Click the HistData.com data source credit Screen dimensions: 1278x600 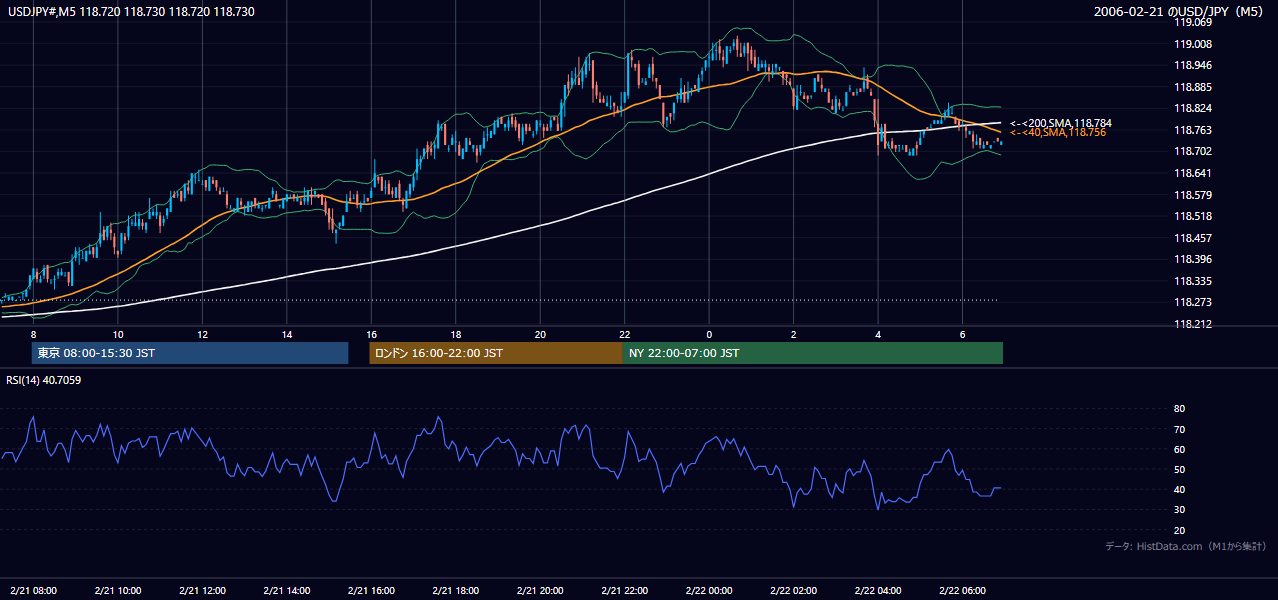pyautogui.click(x=1186, y=546)
